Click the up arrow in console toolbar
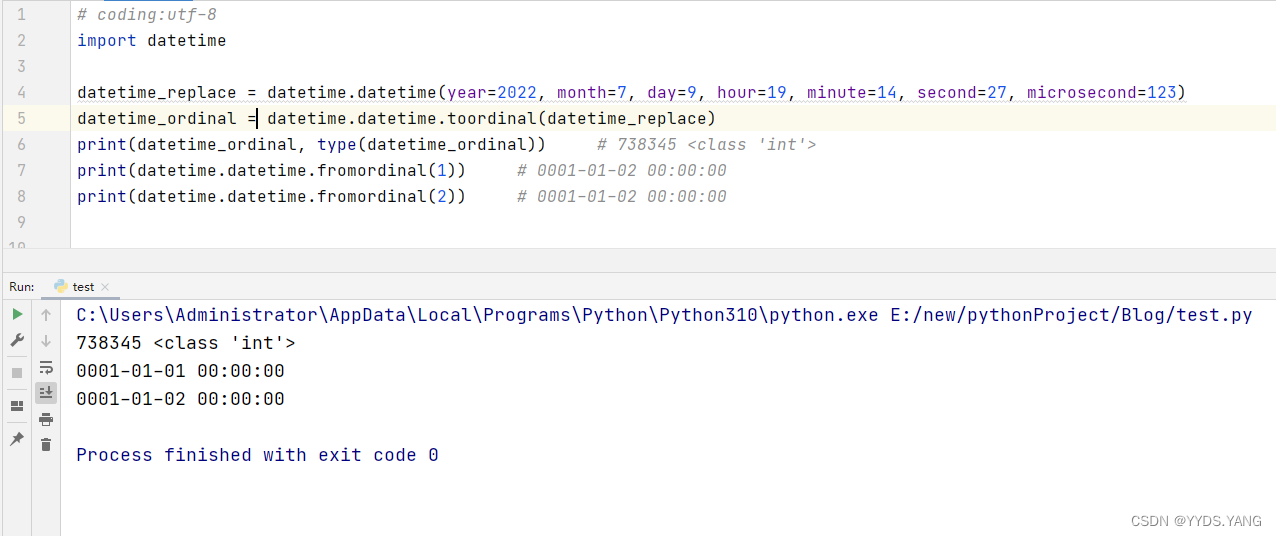This screenshot has height=536, width=1276. point(46,314)
